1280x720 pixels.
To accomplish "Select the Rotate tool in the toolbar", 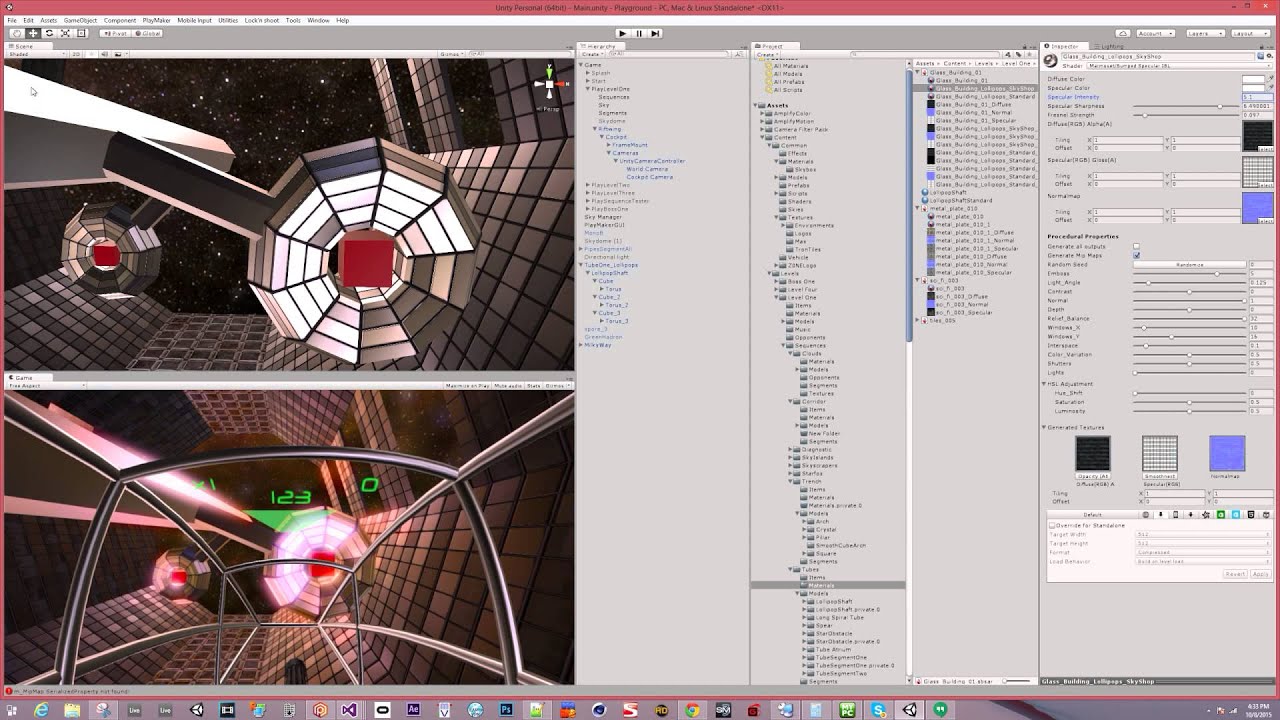I will [x=50, y=32].
